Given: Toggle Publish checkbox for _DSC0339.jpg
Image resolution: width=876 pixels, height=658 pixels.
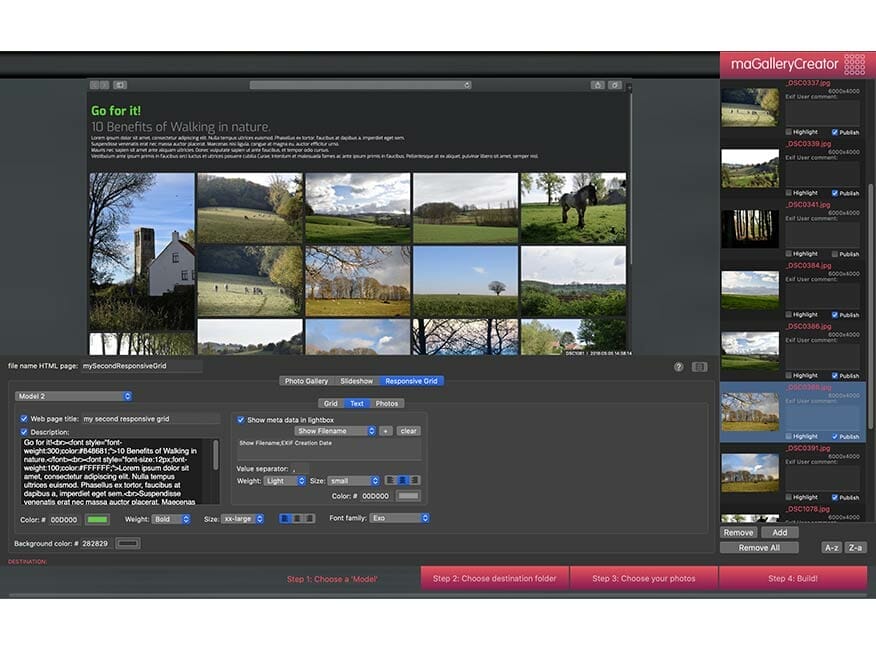Looking at the screenshot, I should [x=835, y=193].
